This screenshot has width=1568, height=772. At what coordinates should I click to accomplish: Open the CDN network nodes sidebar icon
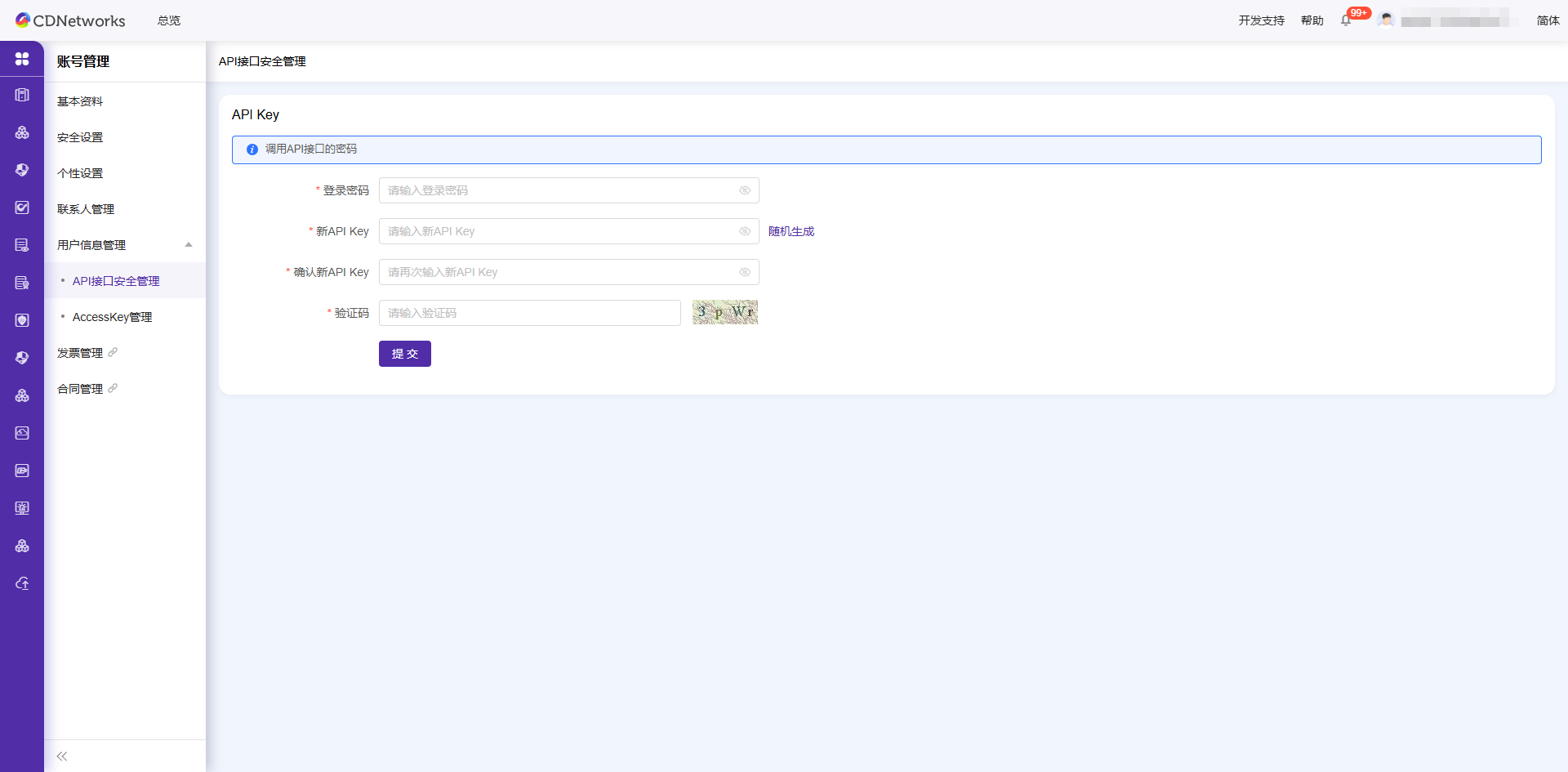coord(22,132)
